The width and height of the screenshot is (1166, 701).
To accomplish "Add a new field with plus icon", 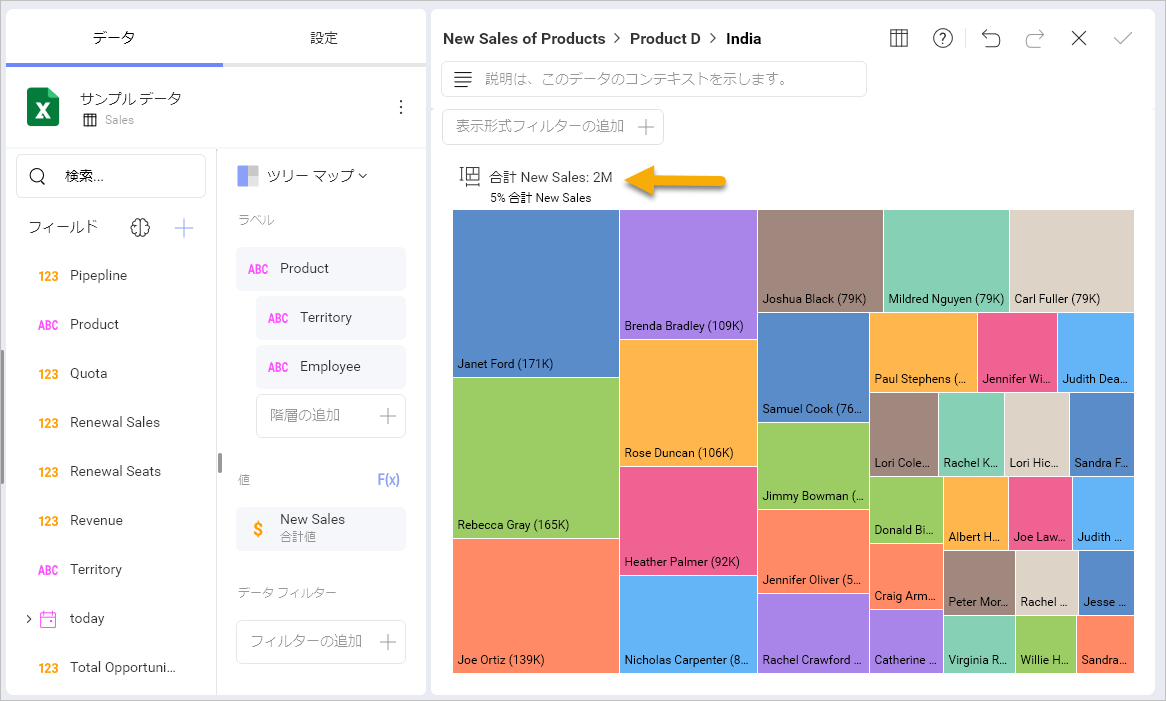I will coord(184,227).
